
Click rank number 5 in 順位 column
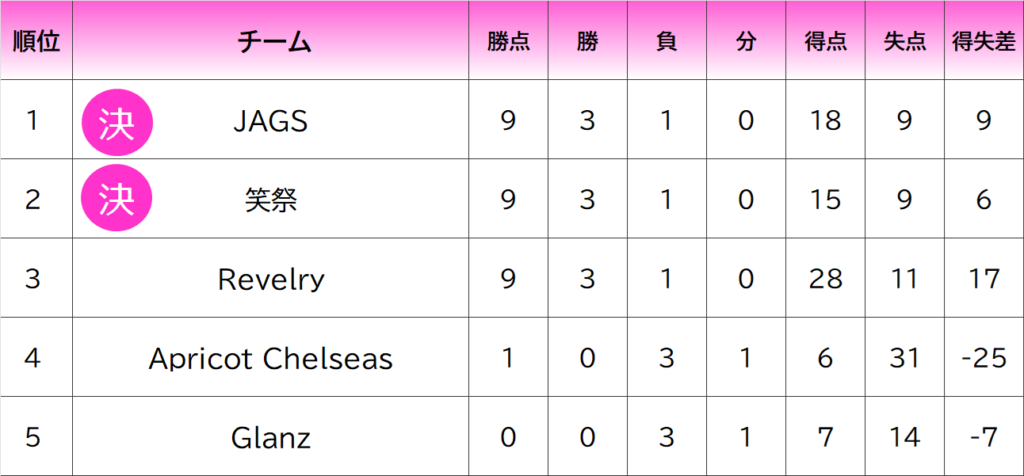(x=33, y=437)
